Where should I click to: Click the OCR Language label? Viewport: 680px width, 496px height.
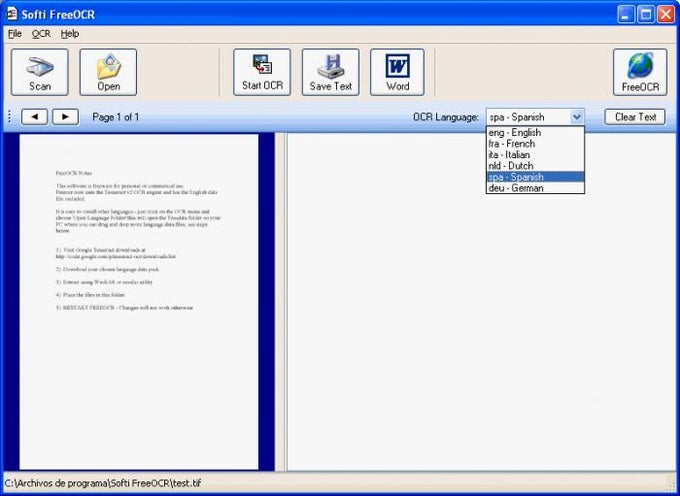point(446,117)
